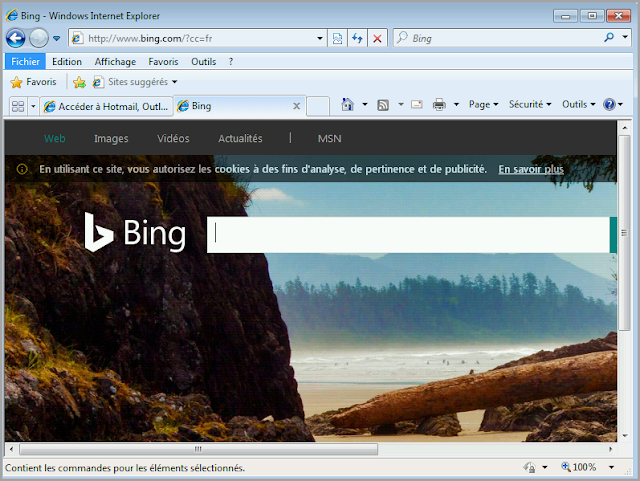Open a new blank tab
Image resolution: width=640 pixels, height=481 pixels.
coord(318,107)
